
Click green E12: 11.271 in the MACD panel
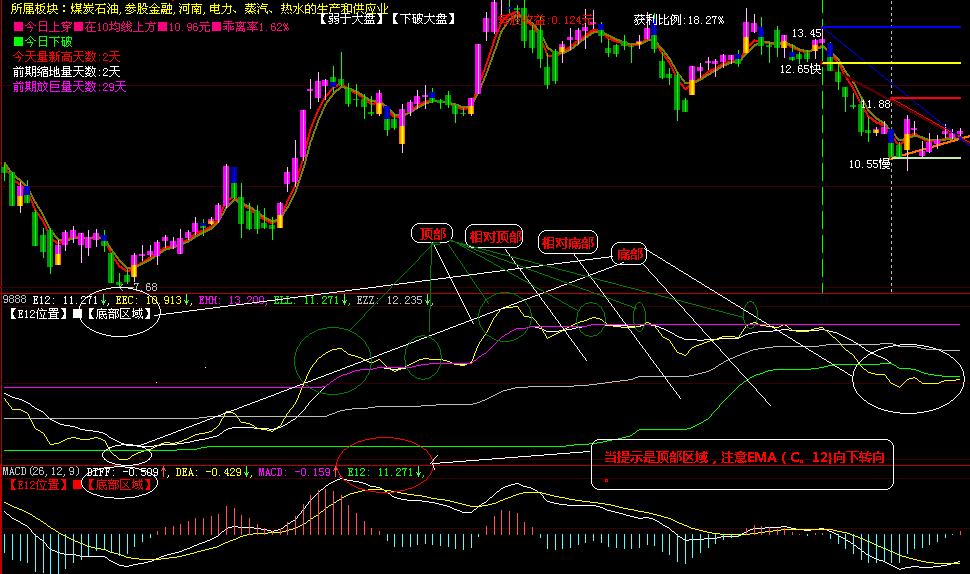384,472
